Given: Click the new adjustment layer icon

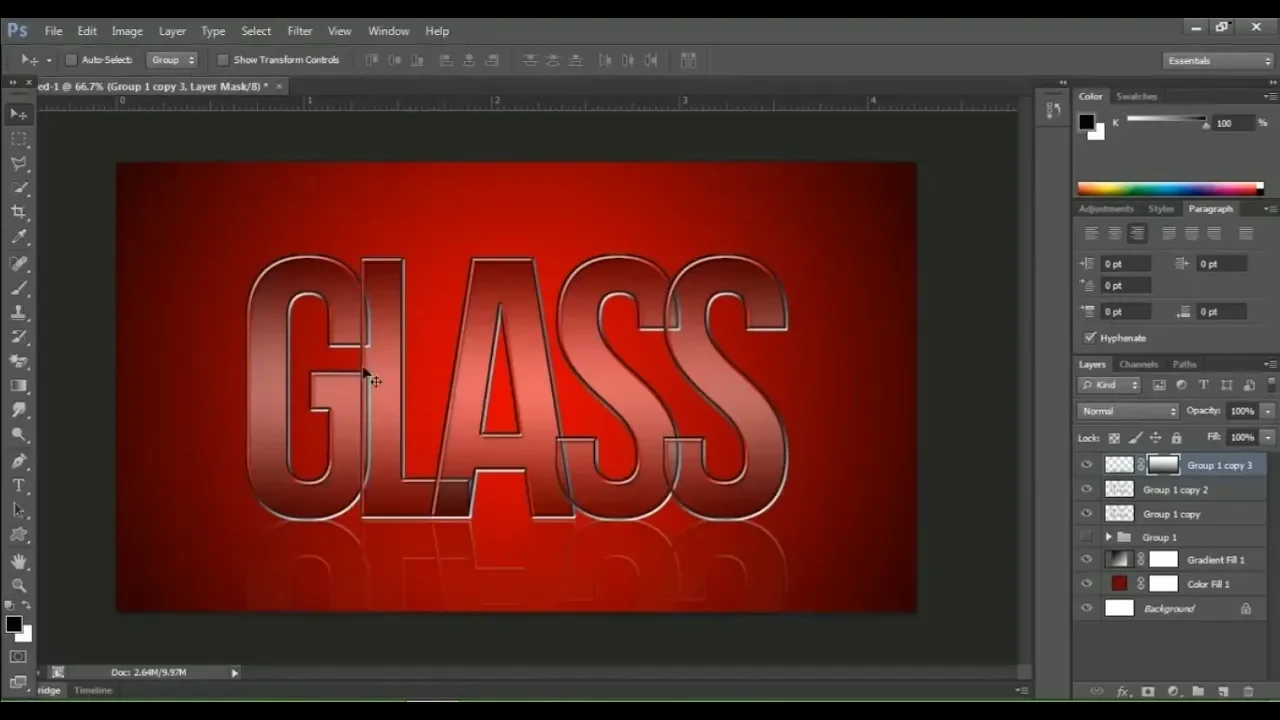Looking at the screenshot, I should pyautogui.click(x=1173, y=692).
